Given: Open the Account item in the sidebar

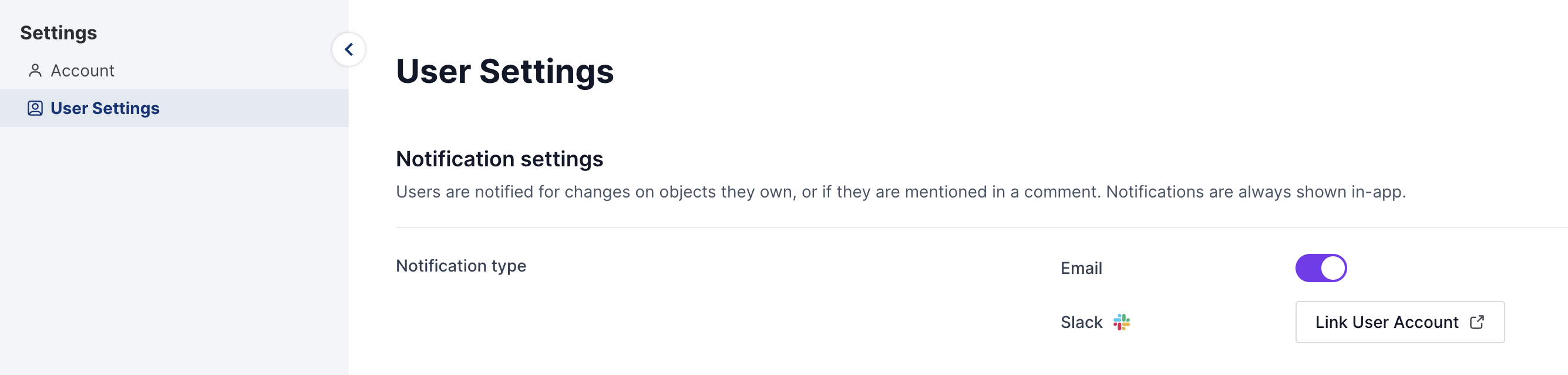Looking at the screenshot, I should pyautogui.click(x=82, y=71).
